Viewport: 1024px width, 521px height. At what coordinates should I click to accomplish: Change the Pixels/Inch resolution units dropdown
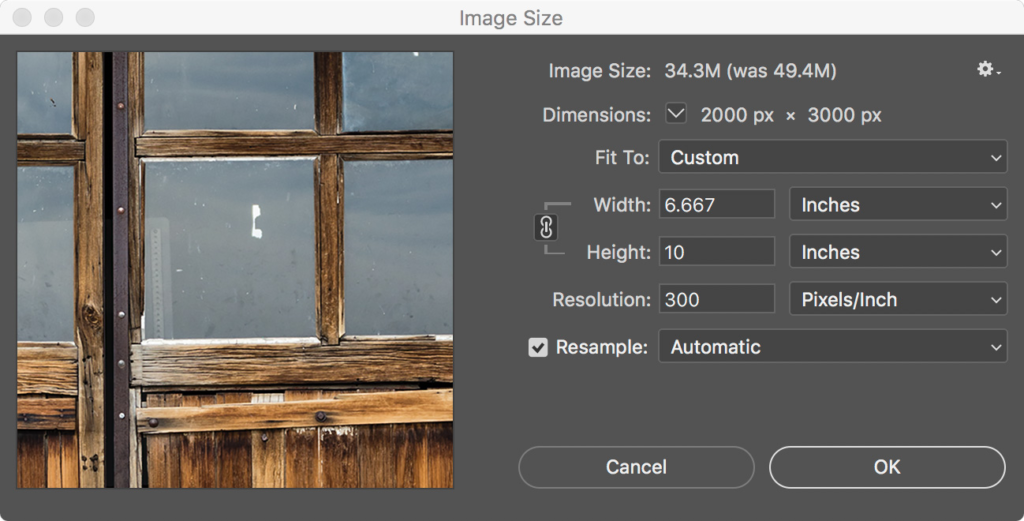tap(897, 300)
